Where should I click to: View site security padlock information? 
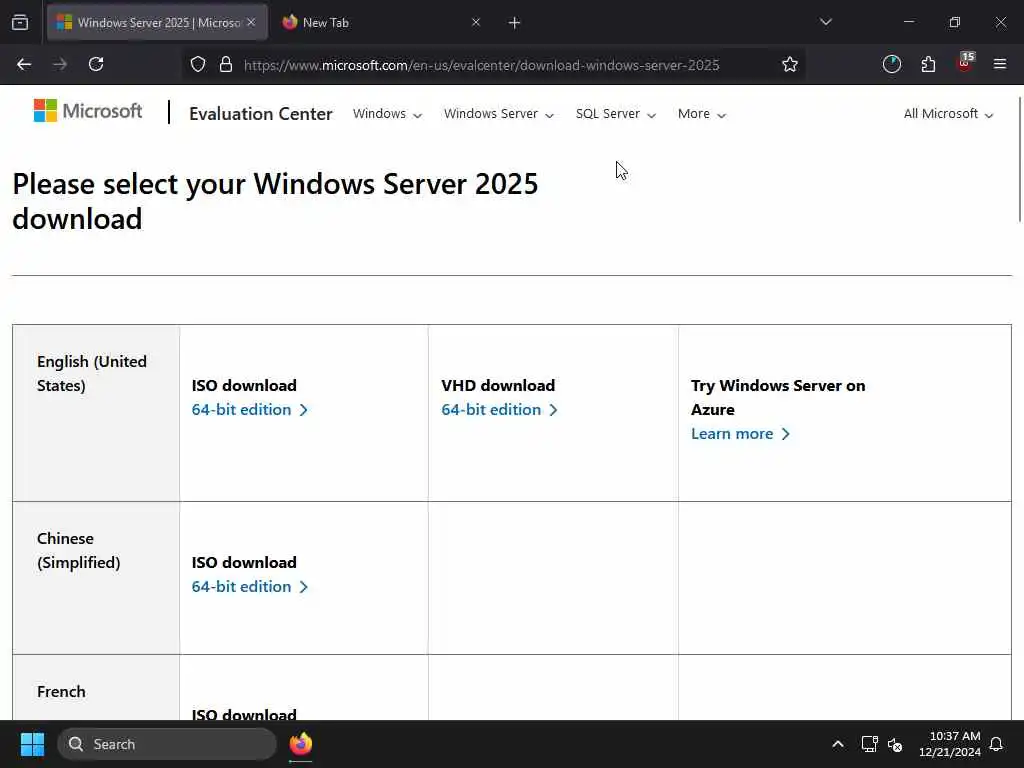coord(226,64)
